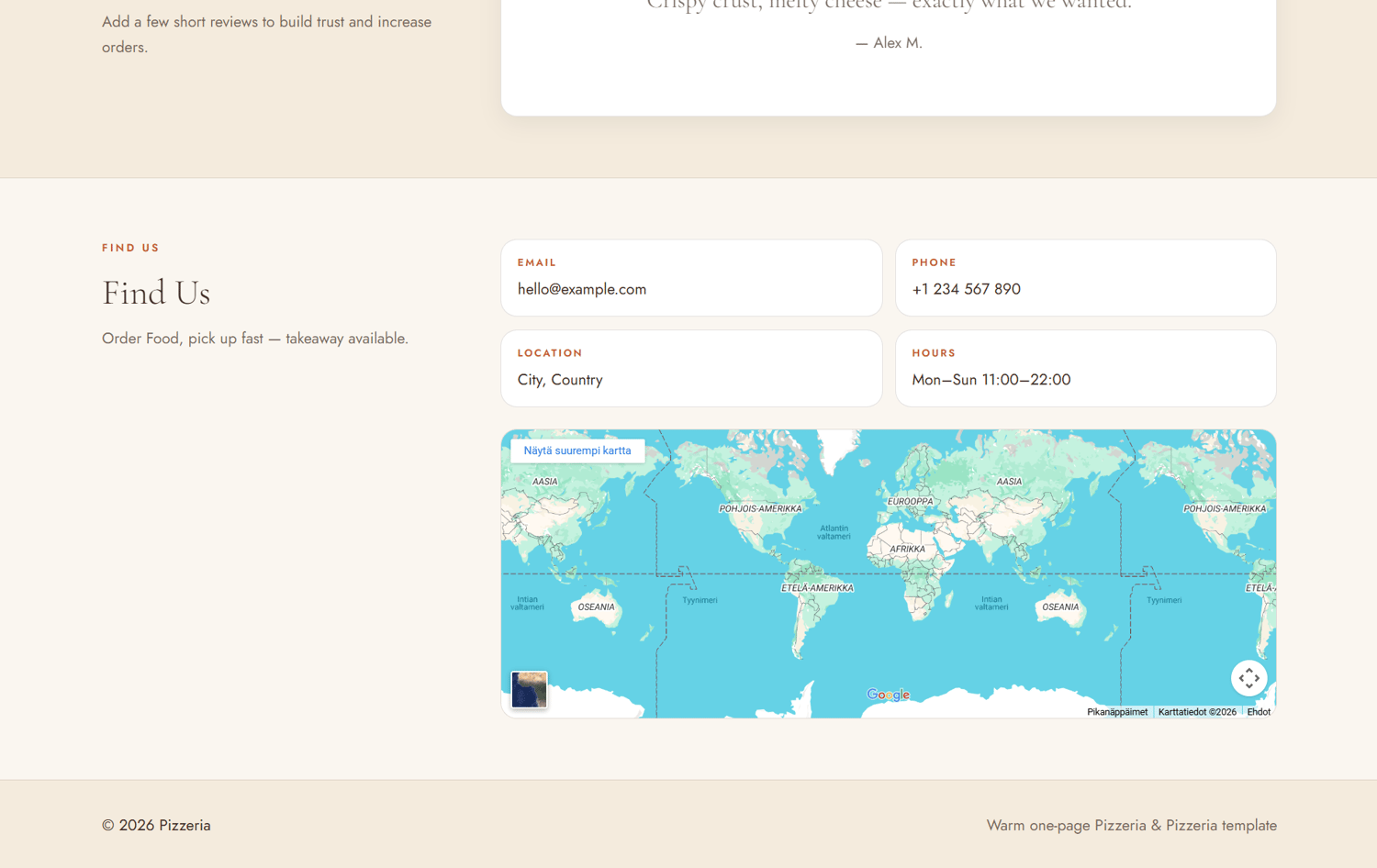Image resolution: width=1377 pixels, height=868 pixels.
Task: Click the Etelä-Amerikka map label
Action: click(x=817, y=588)
